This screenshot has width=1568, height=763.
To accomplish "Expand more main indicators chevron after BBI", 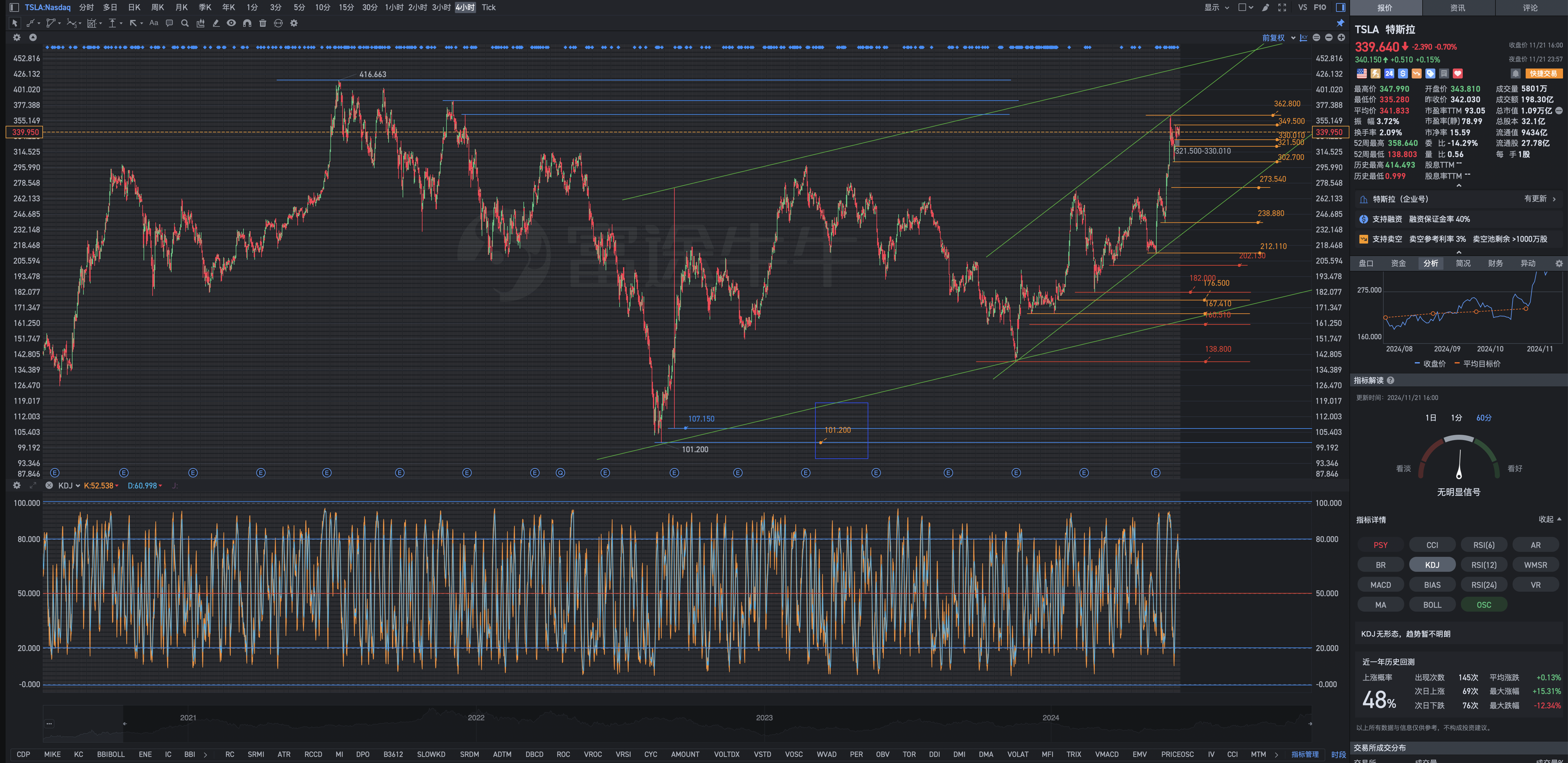I will pyautogui.click(x=205, y=755).
